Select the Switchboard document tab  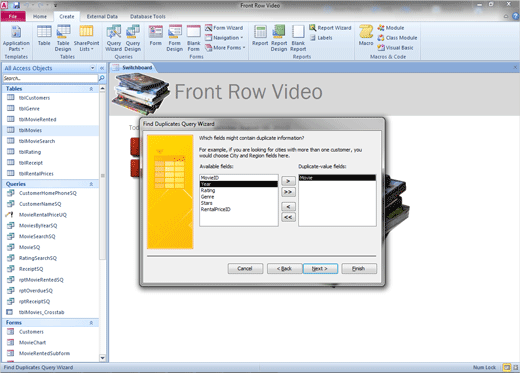coord(133,68)
